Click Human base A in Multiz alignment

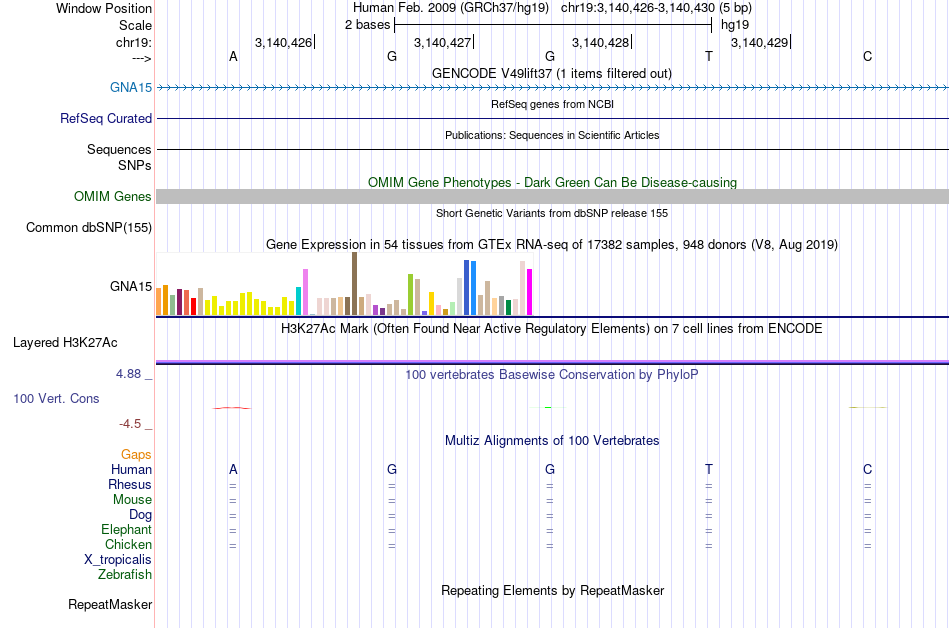pos(233,469)
